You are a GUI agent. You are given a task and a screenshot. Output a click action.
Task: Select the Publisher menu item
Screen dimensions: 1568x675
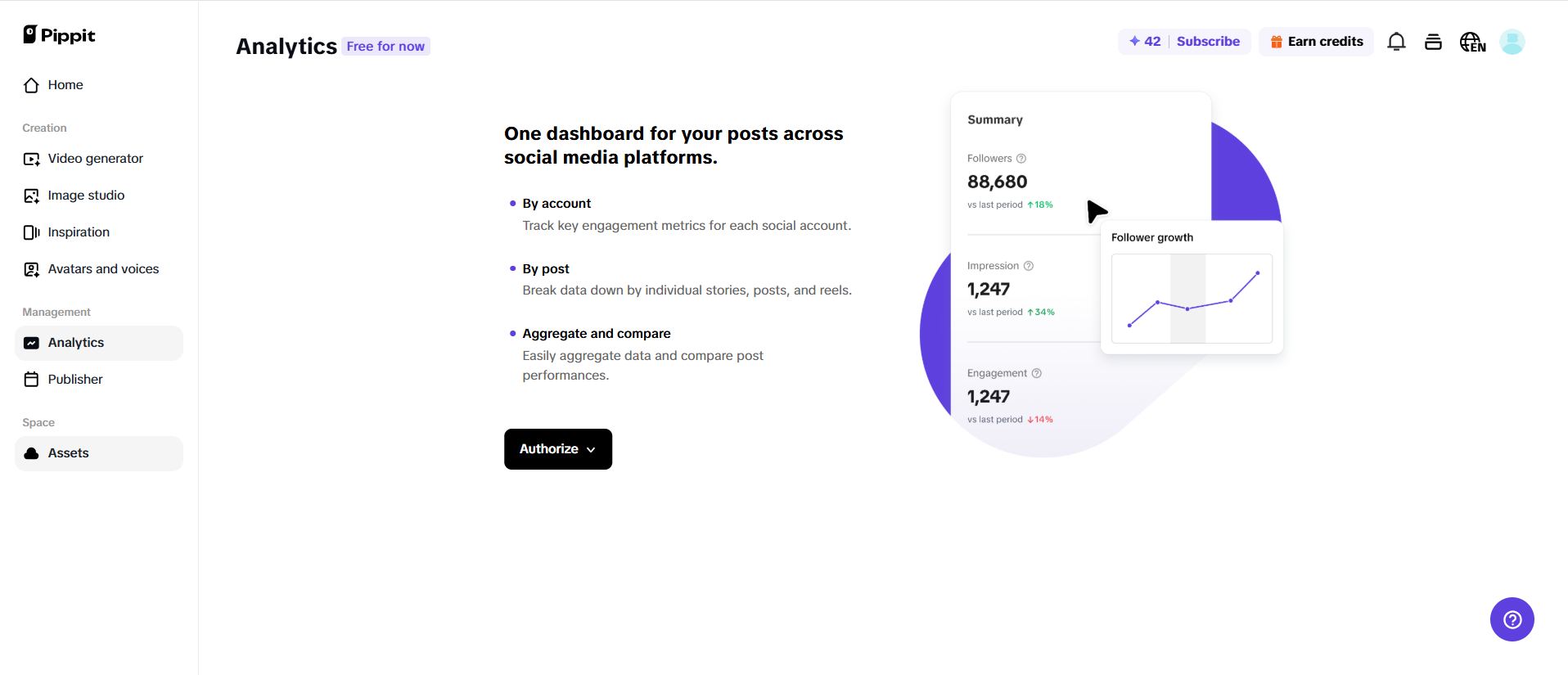(75, 380)
